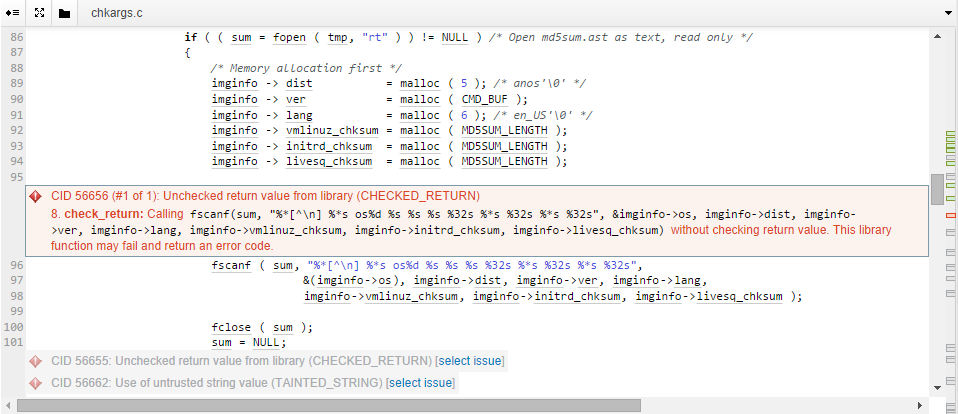Select issue link for CID 56662
The image size is (958, 414).
[420, 383]
